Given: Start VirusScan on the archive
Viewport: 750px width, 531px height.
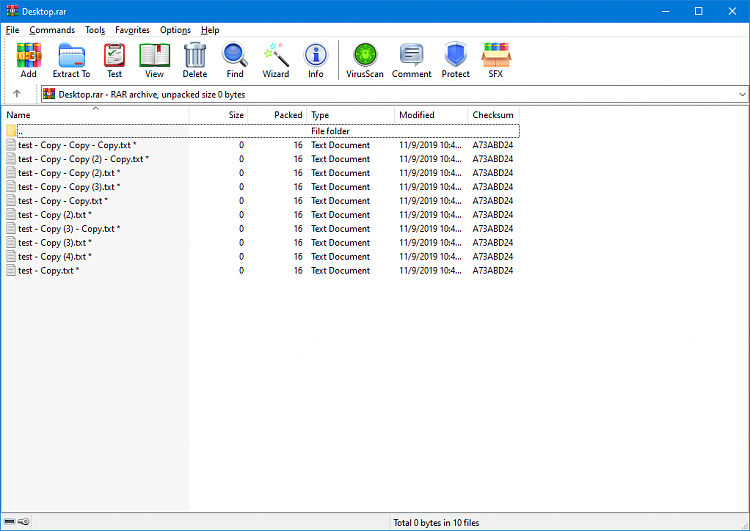Looking at the screenshot, I should (365, 60).
